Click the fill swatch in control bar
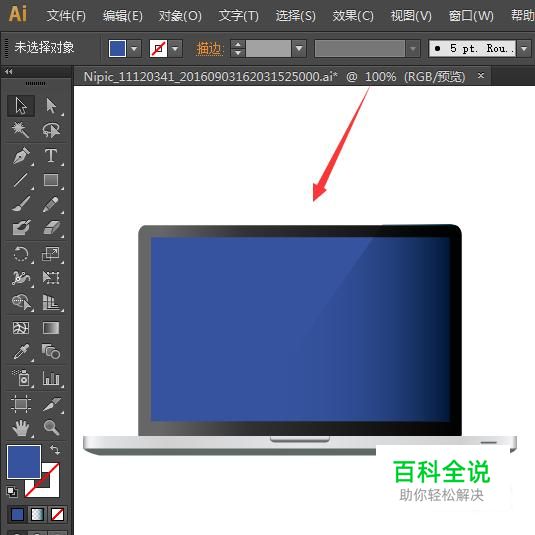 coord(117,48)
